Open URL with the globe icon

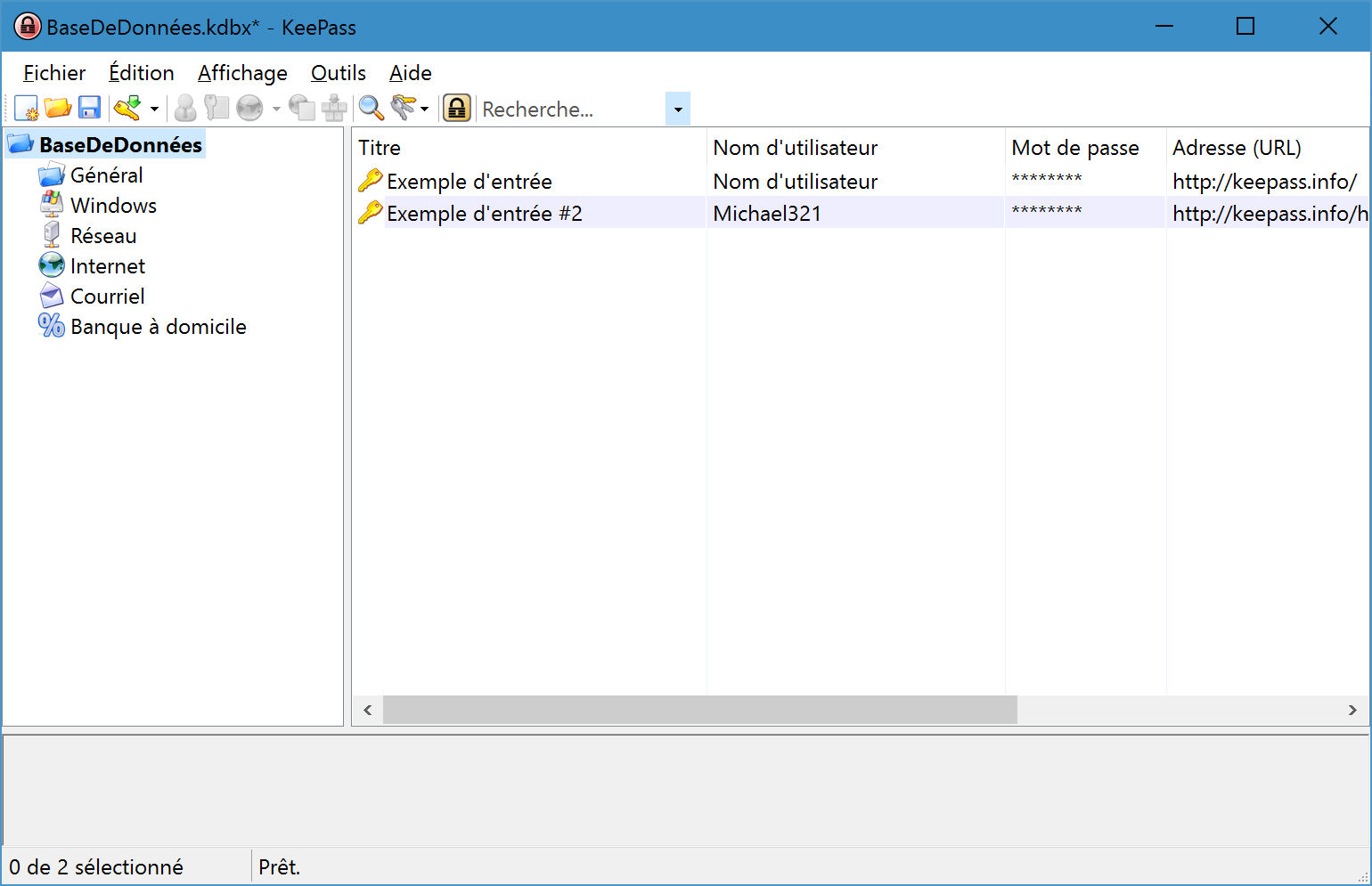[x=249, y=109]
